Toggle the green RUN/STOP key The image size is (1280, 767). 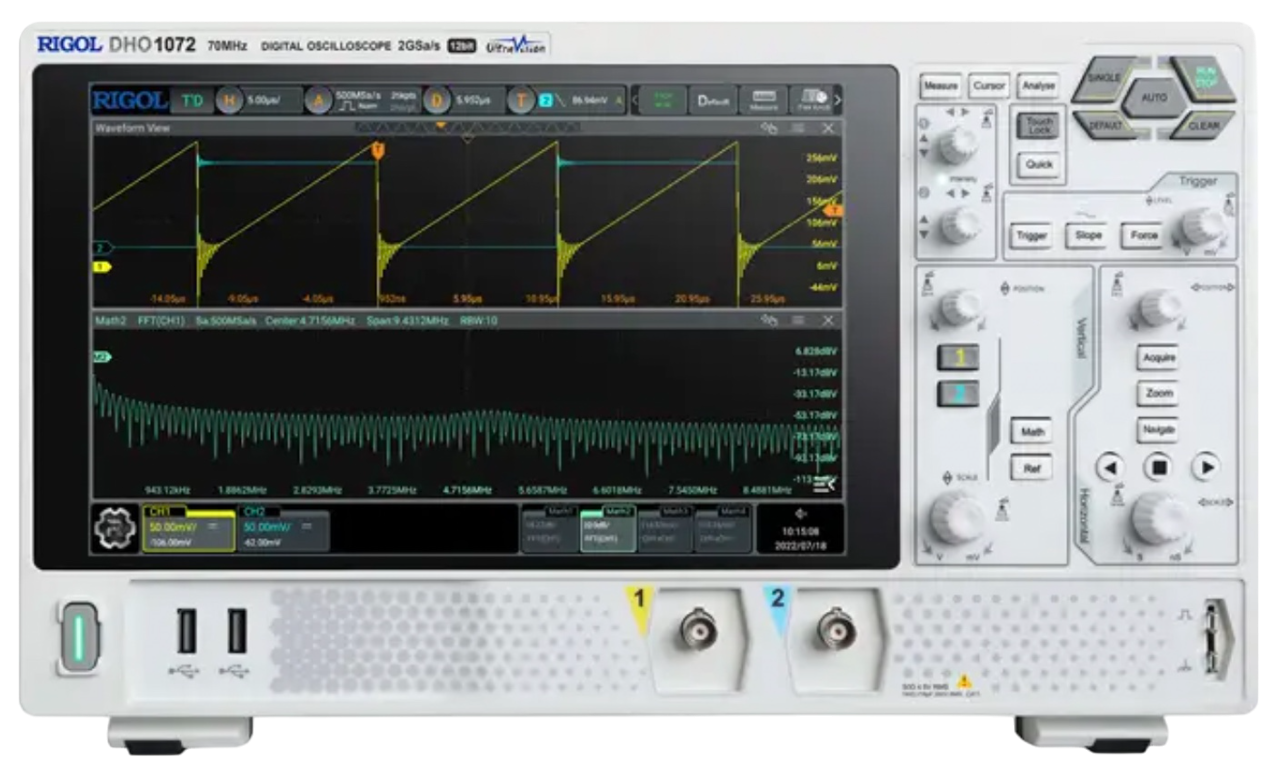[x=1203, y=79]
